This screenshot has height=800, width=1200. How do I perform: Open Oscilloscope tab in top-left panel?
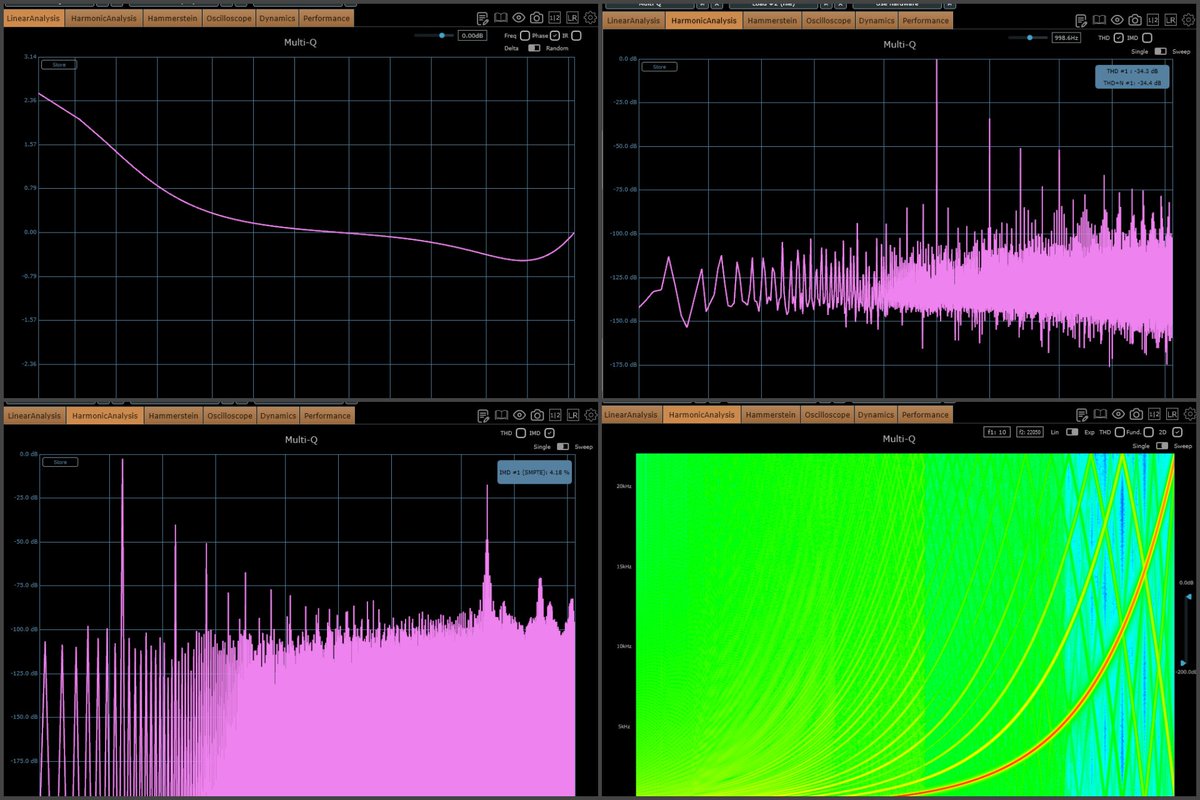pos(229,18)
